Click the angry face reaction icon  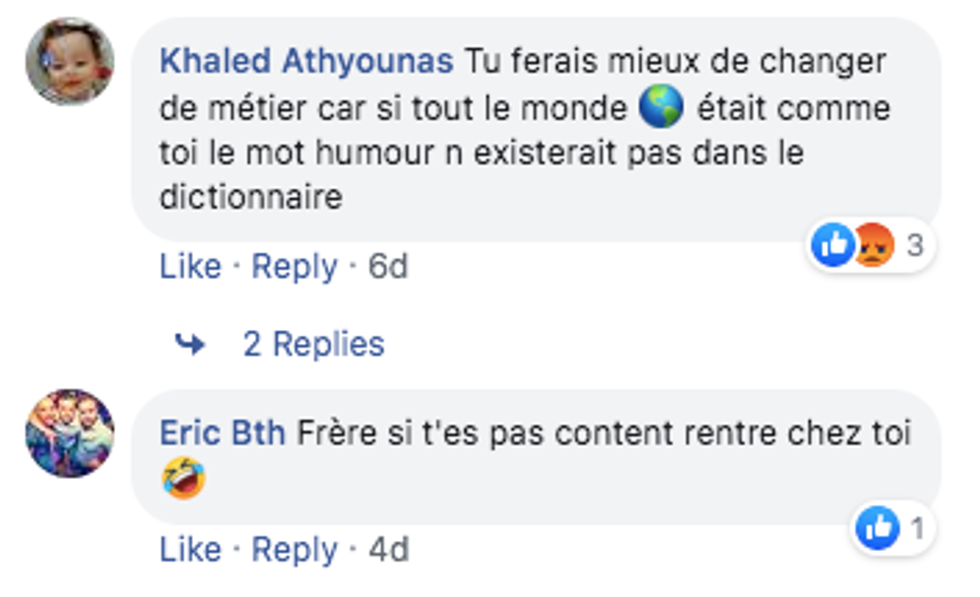click(x=872, y=245)
